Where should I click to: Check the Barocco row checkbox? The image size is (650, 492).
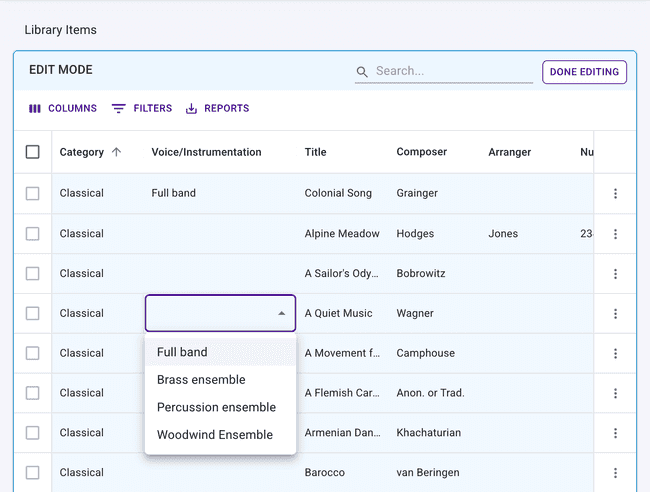click(x=33, y=473)
